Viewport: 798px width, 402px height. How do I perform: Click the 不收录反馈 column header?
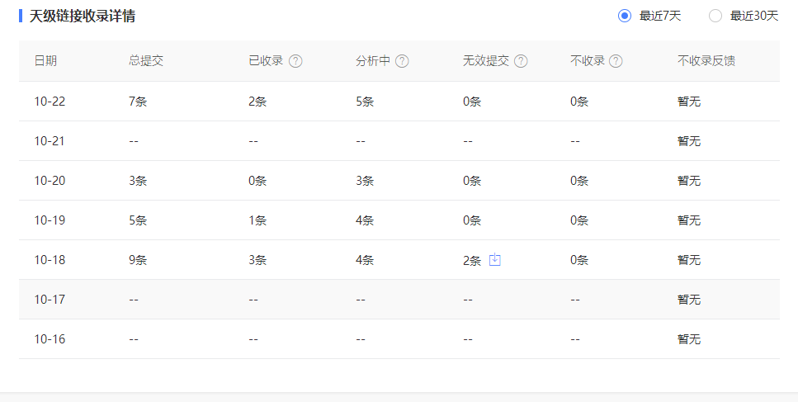[x=706, y=61]
